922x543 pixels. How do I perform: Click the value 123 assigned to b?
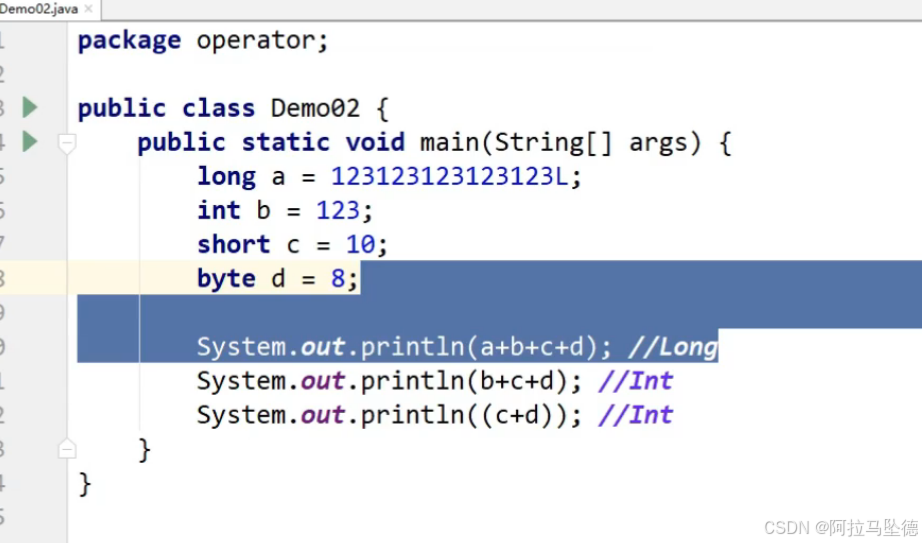pyautogui.click(x=338, y=211)
